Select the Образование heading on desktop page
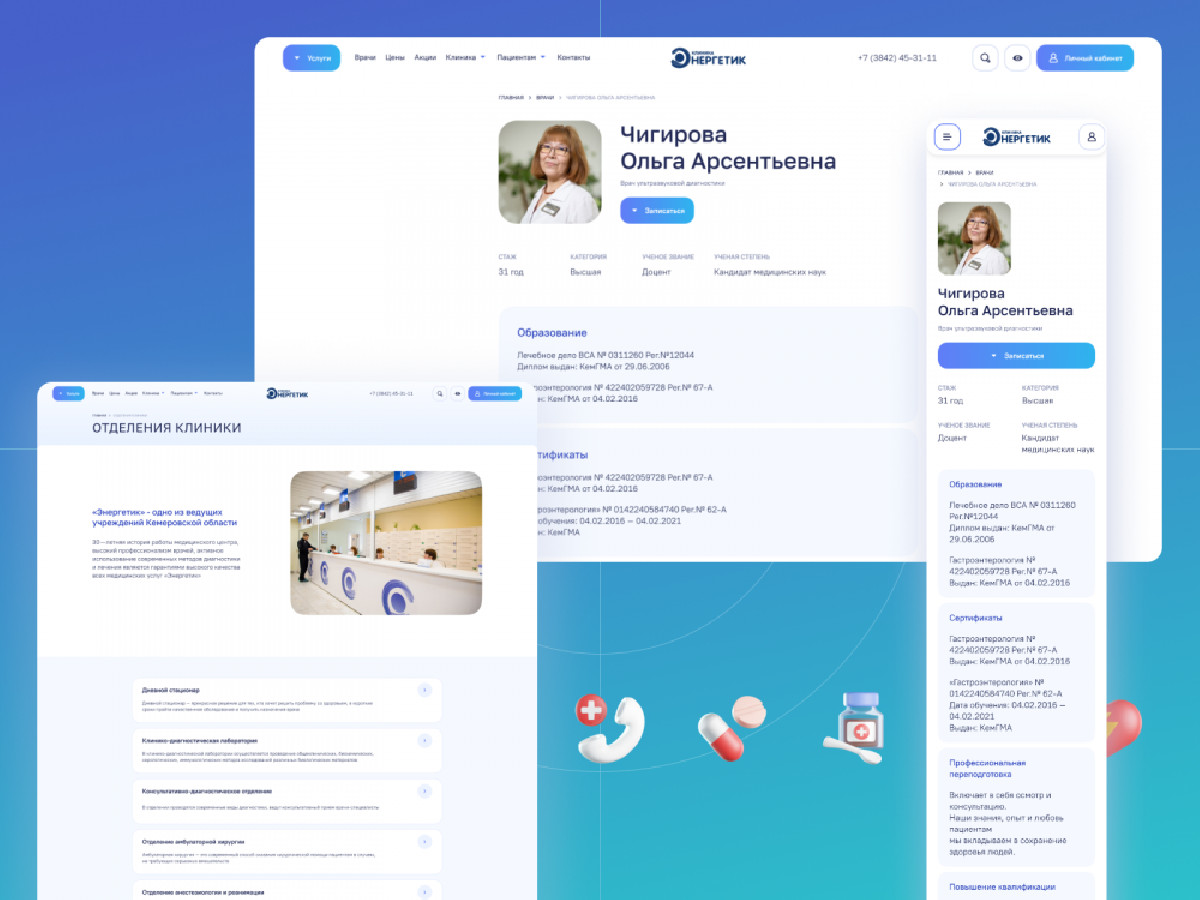Screen dimensions: 1200x900 coord(552,333)
